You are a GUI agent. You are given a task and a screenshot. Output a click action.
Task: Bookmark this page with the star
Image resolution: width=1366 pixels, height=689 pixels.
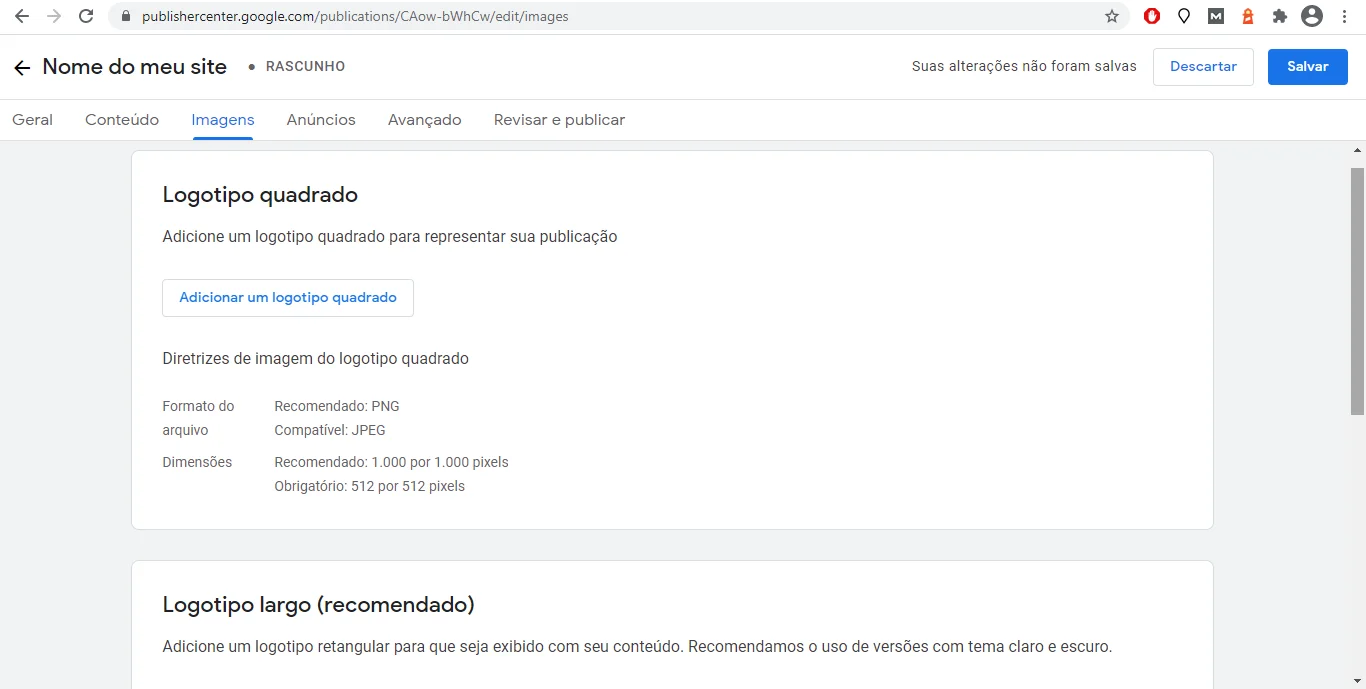pyautogui.click(x=1112, y=16)
